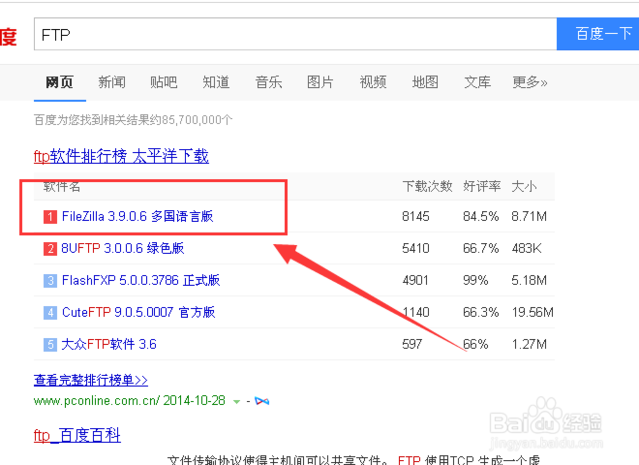Open ftp软件排行榜 太平洋下载 result link

tap(121, 156)
